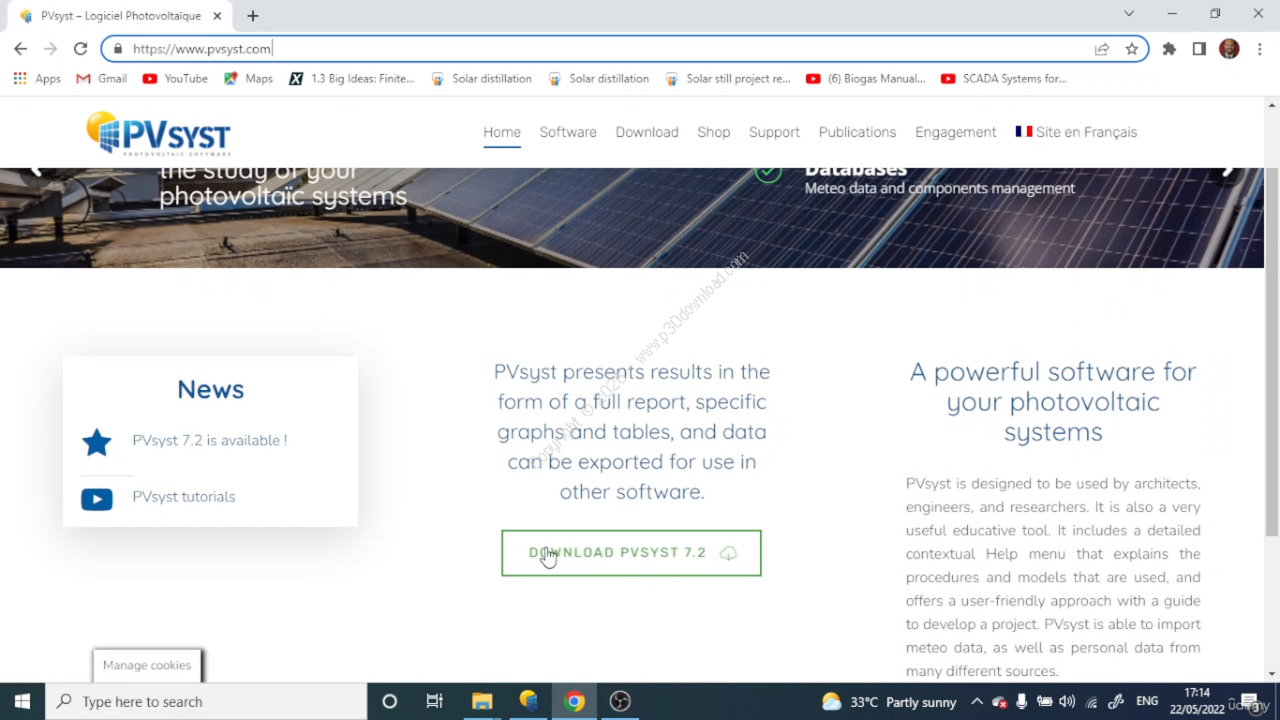Click the blue star News icon
This screenshot has height=720, width=1280.
[x=97, y=441]
